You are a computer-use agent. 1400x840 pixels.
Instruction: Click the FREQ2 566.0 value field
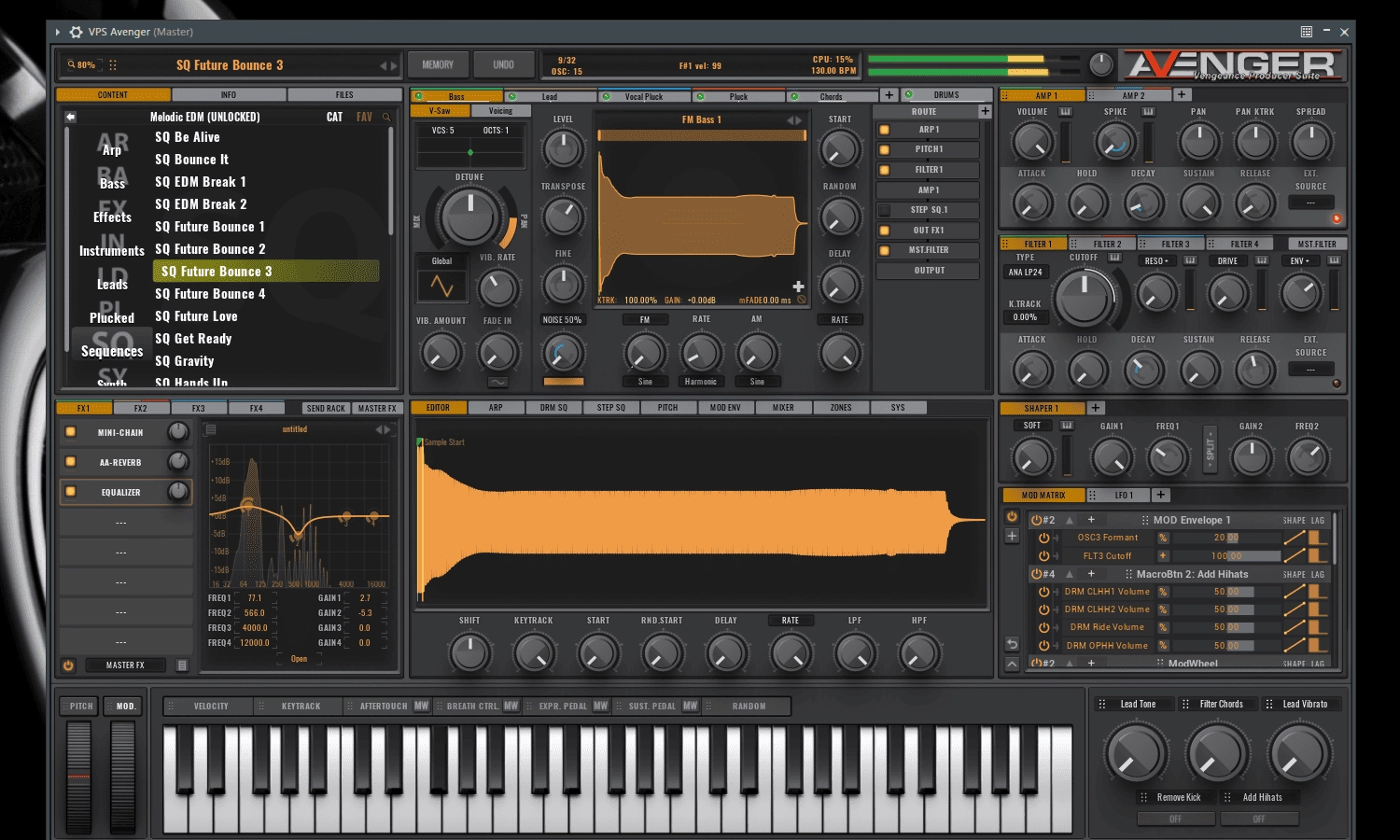[255, 613]
